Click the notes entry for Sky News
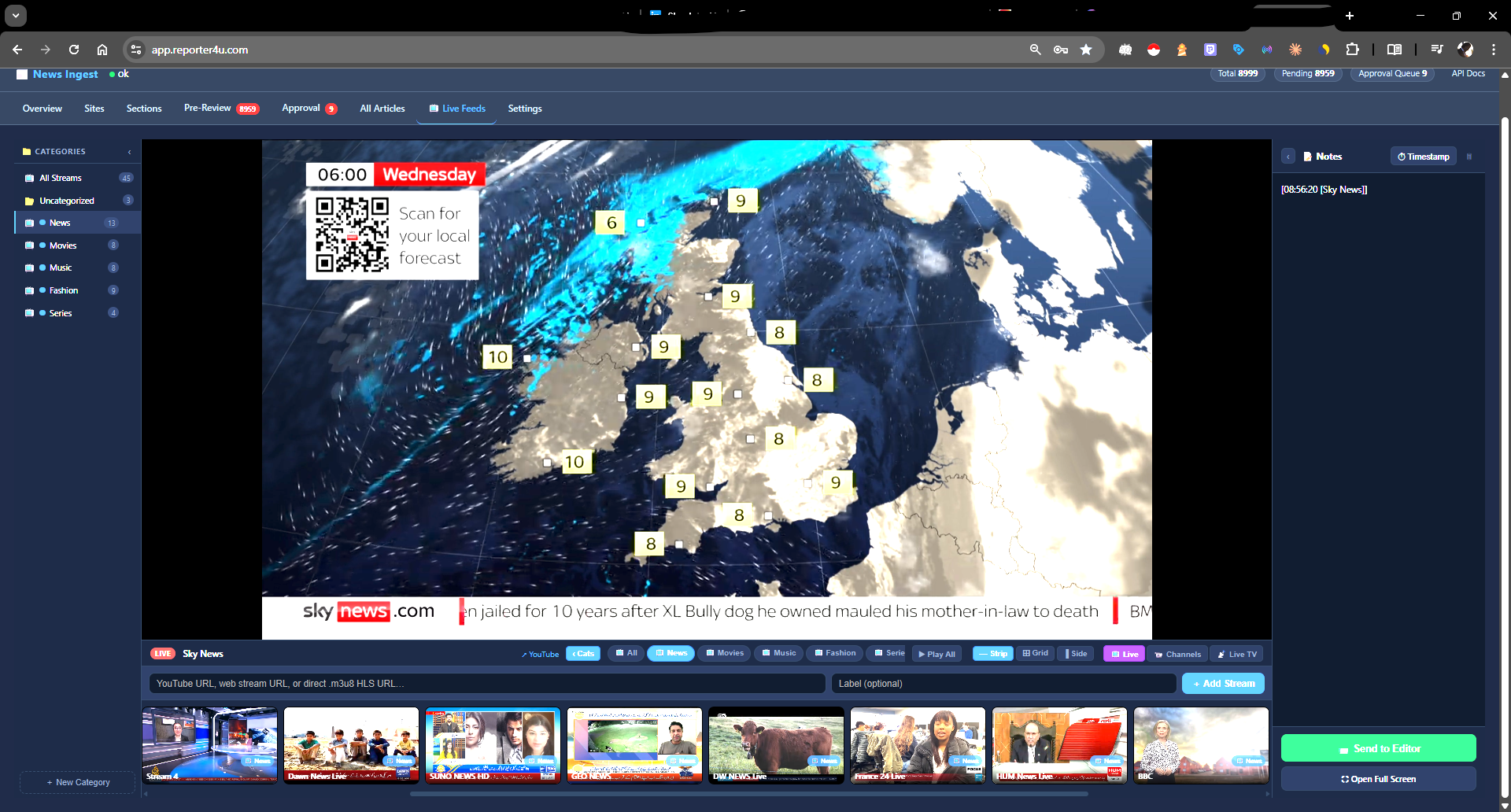Screen dimensions: 1511x812 [x=1324, y=190]
